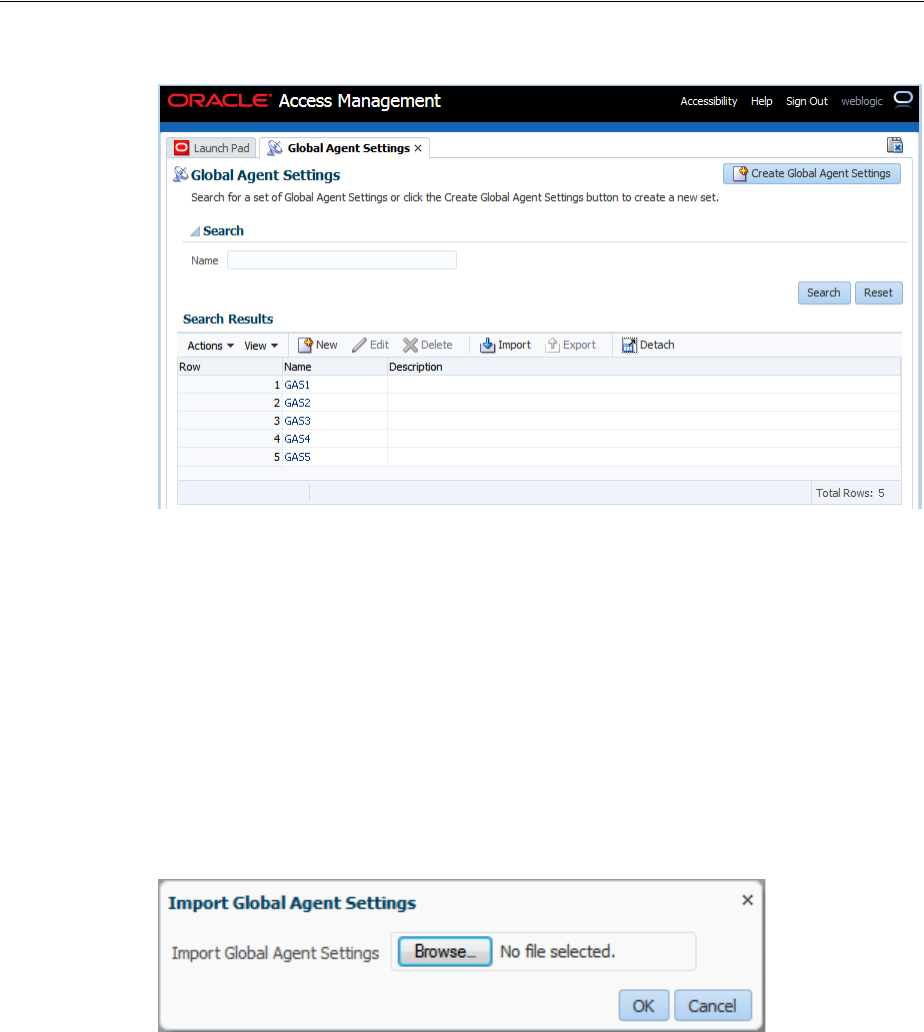The height and width of the screenshot is (1032, 924).
Task: Open the View dropdown menu
Action: pos(261,346)
